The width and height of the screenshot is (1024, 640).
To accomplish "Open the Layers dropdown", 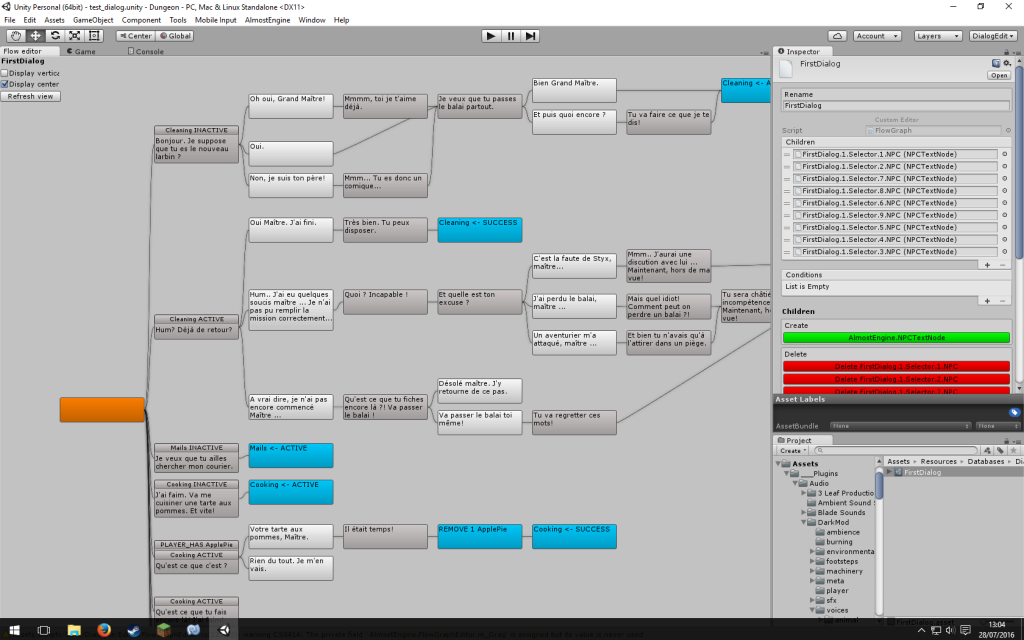I will click(938, 36).
